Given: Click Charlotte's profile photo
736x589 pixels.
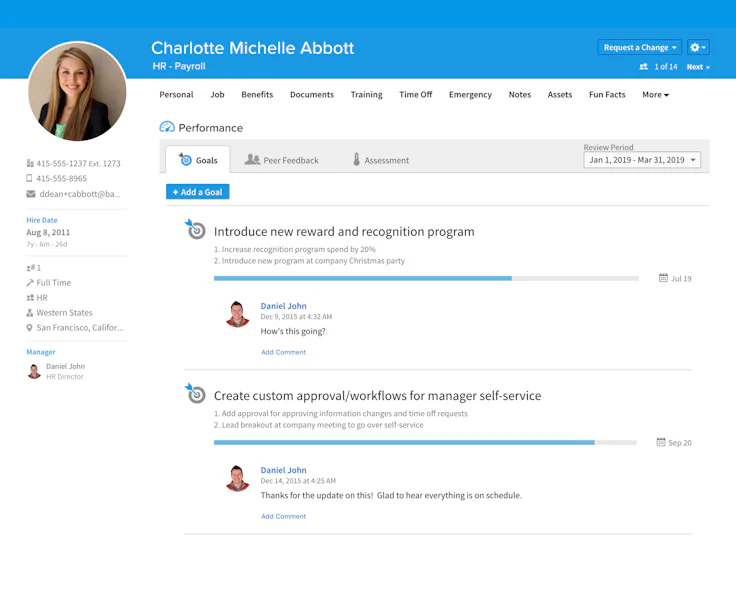Looking at the screenshot, I should 77,91.
